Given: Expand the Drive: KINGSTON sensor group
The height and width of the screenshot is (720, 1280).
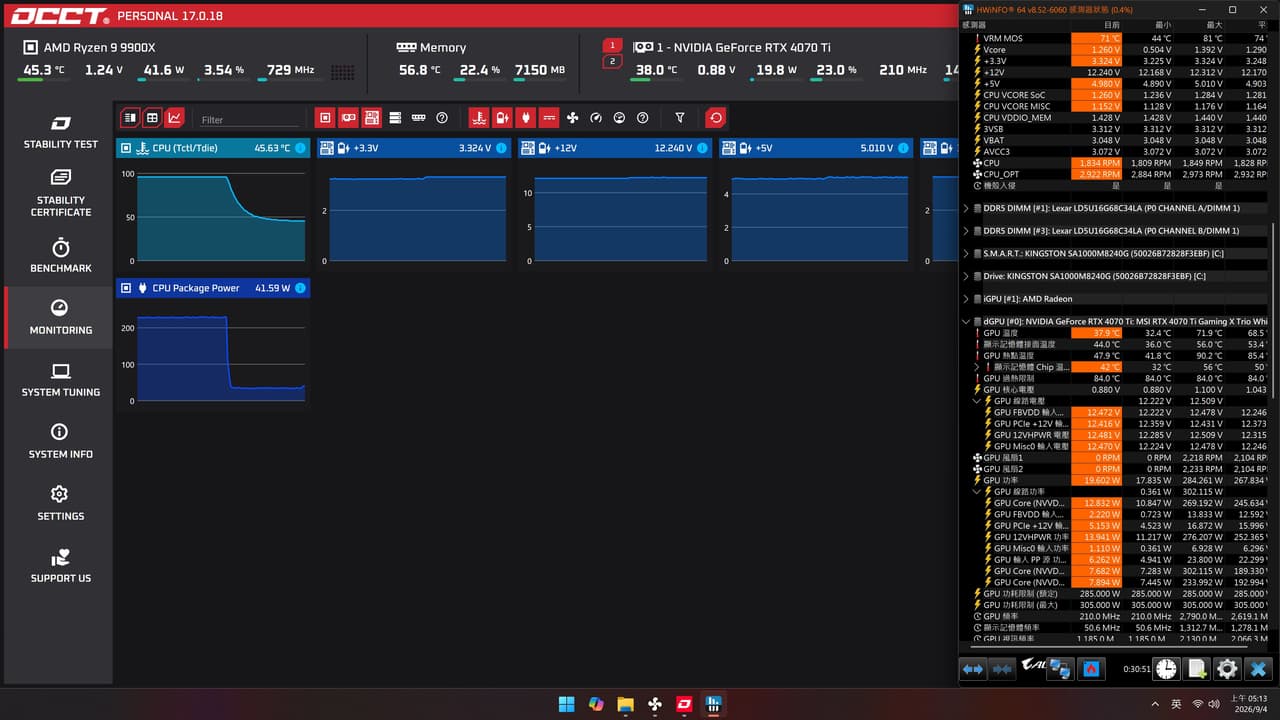Looking at the screenshot, I should [966, 276].
